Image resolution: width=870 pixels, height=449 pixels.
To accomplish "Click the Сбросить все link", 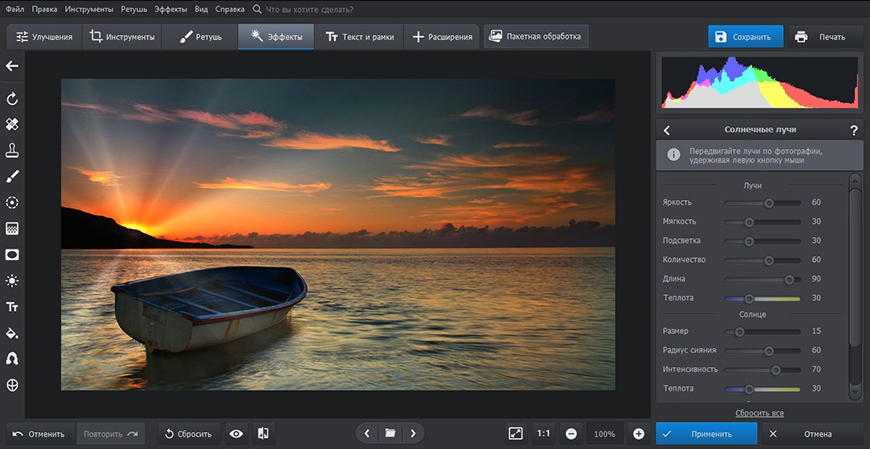I will (x=759, y=412).
